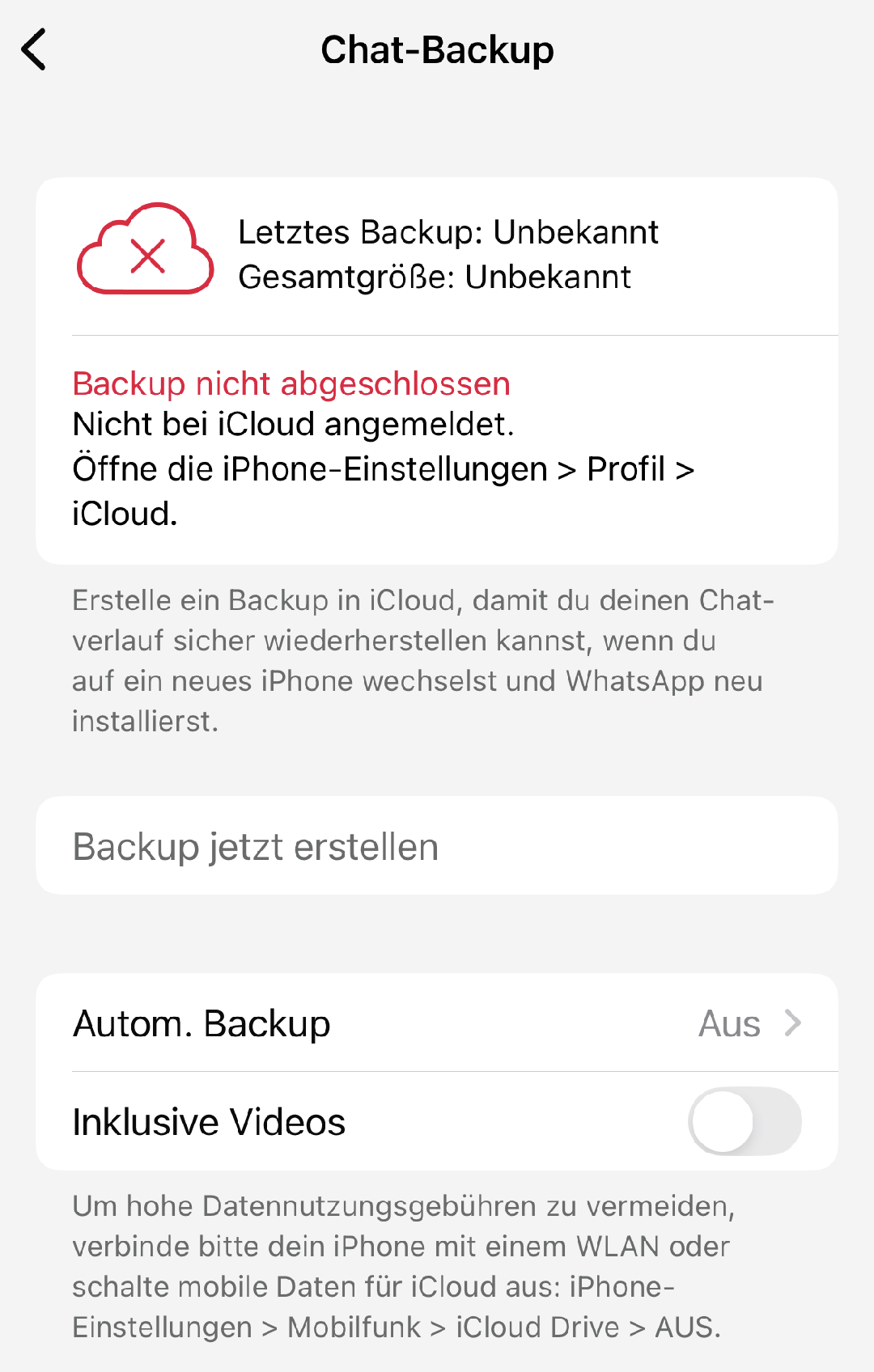Open the Autom. Backup setting
Screen dimensions: 874x1372
point(202,1023)
